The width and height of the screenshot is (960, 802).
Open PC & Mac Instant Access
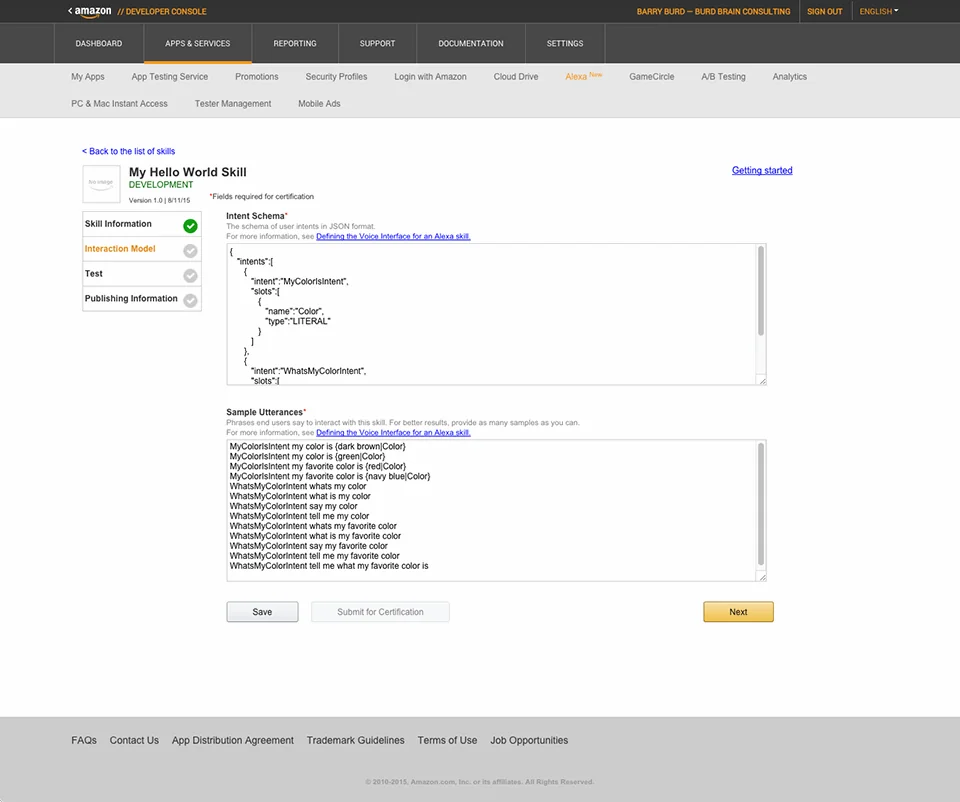119,103
